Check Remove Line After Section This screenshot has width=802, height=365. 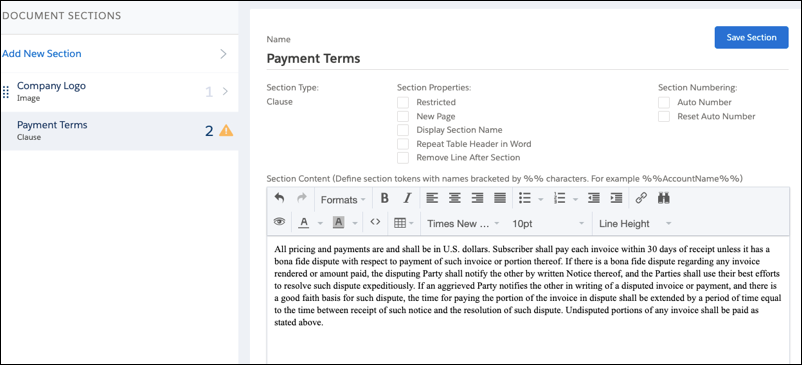(403, 157)
